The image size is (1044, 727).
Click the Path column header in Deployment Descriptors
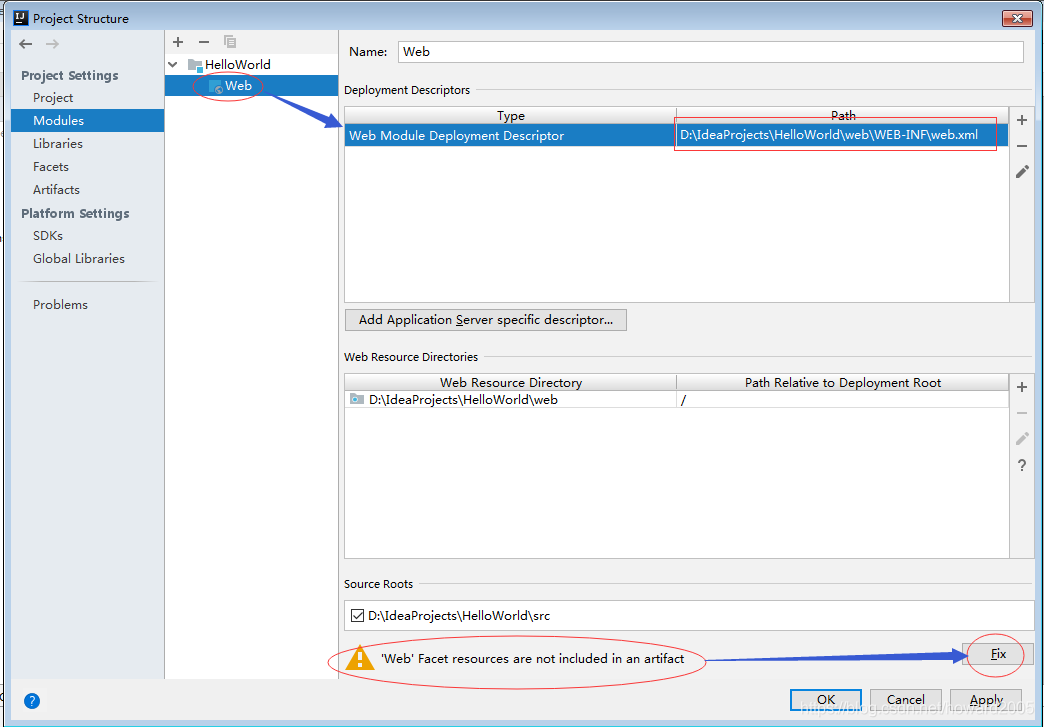pos(843,116)
